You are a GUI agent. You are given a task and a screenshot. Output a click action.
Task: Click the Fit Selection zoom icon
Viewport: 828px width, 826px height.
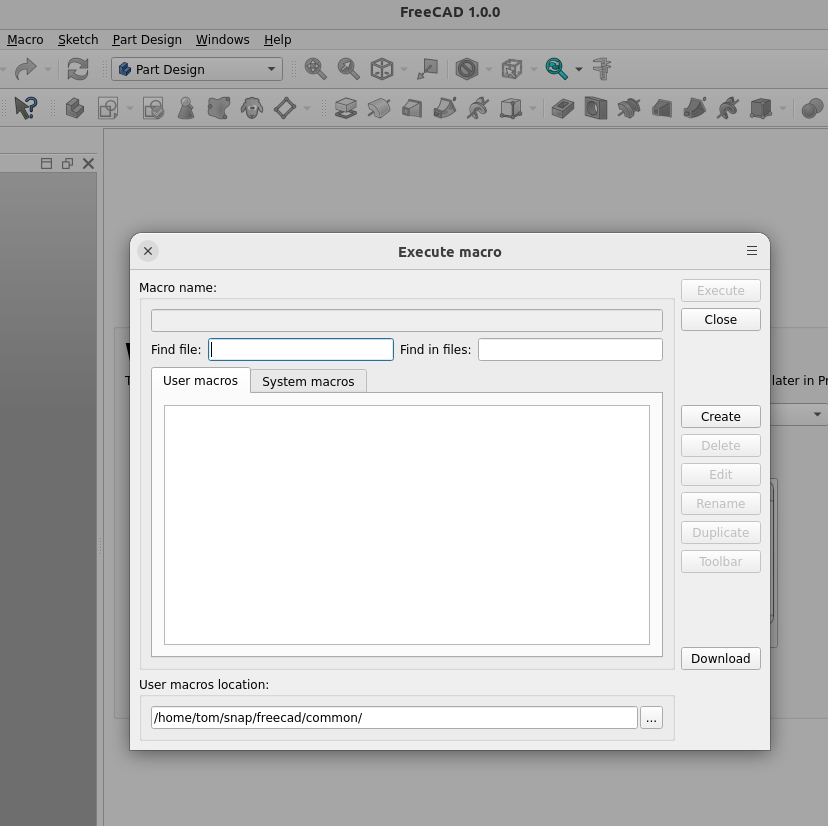click(348, 69)
